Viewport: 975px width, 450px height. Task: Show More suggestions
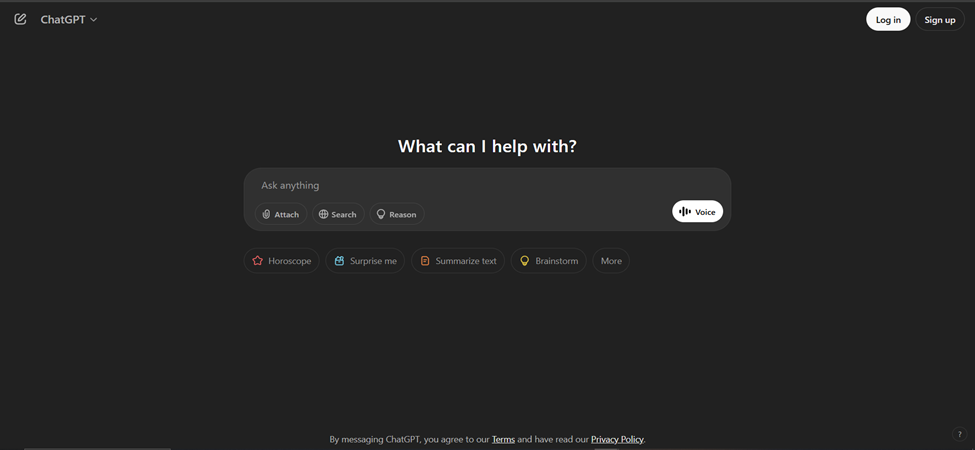coord(611,261)
